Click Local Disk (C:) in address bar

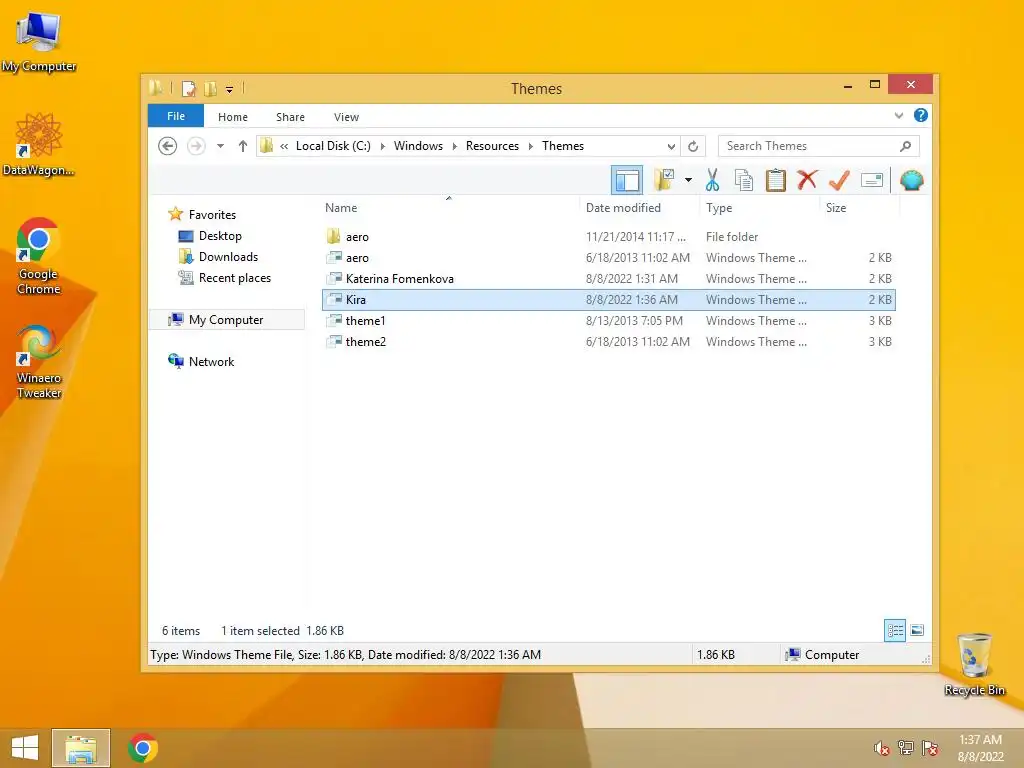coord(333,146)
